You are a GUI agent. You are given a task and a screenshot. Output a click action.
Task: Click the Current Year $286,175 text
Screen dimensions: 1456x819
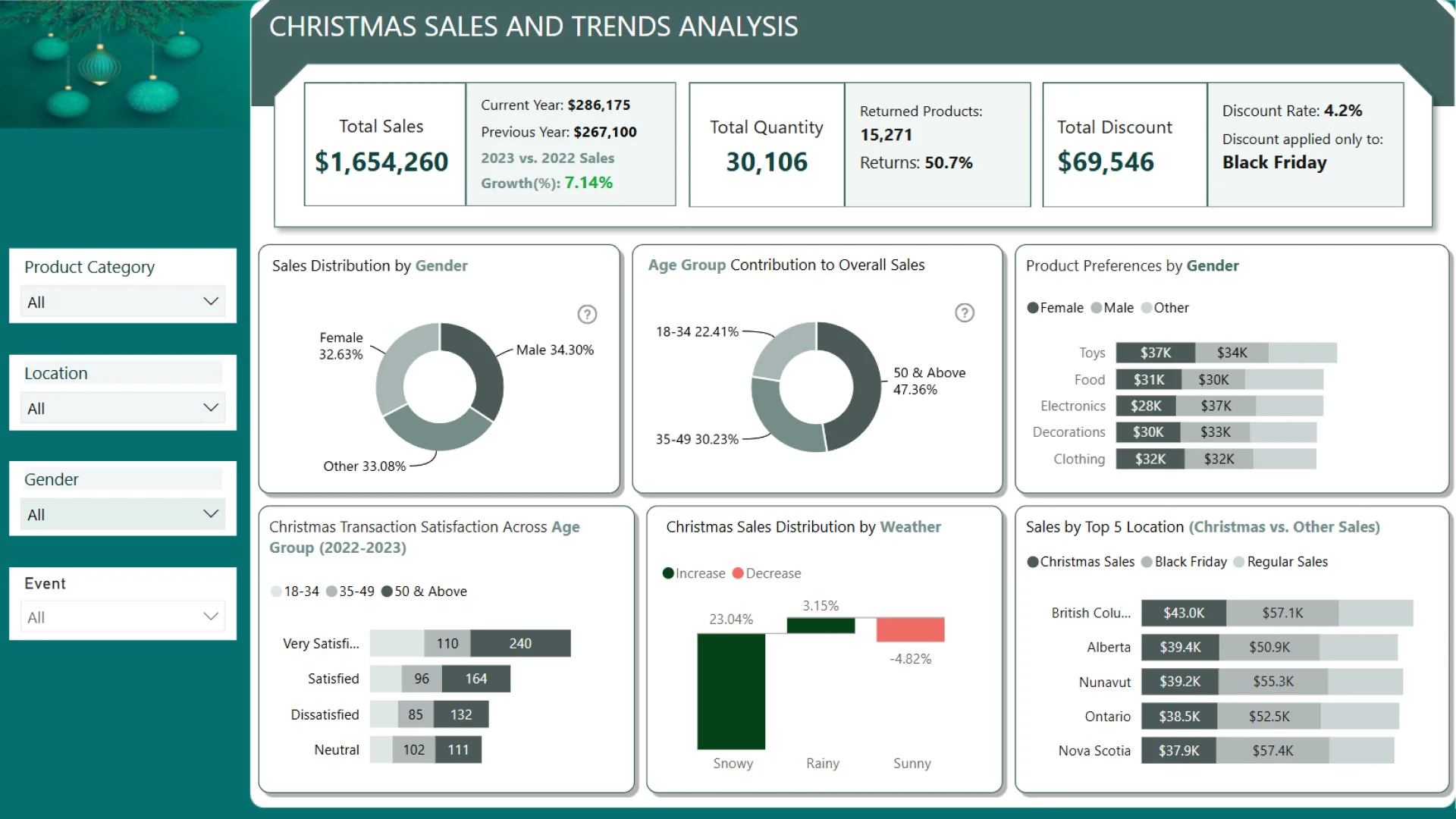point(555,105)
